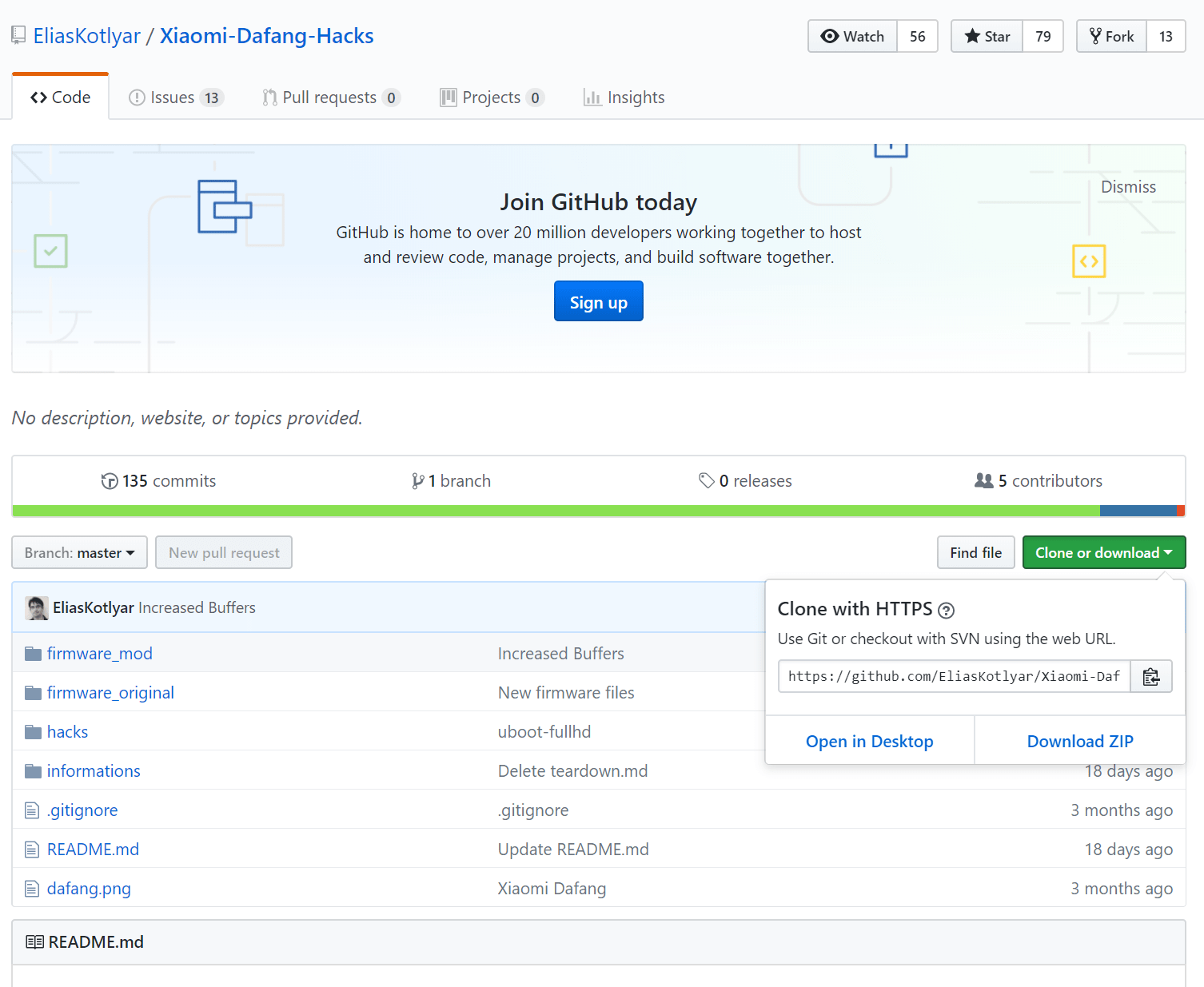Watch the repository

(852, 36)
